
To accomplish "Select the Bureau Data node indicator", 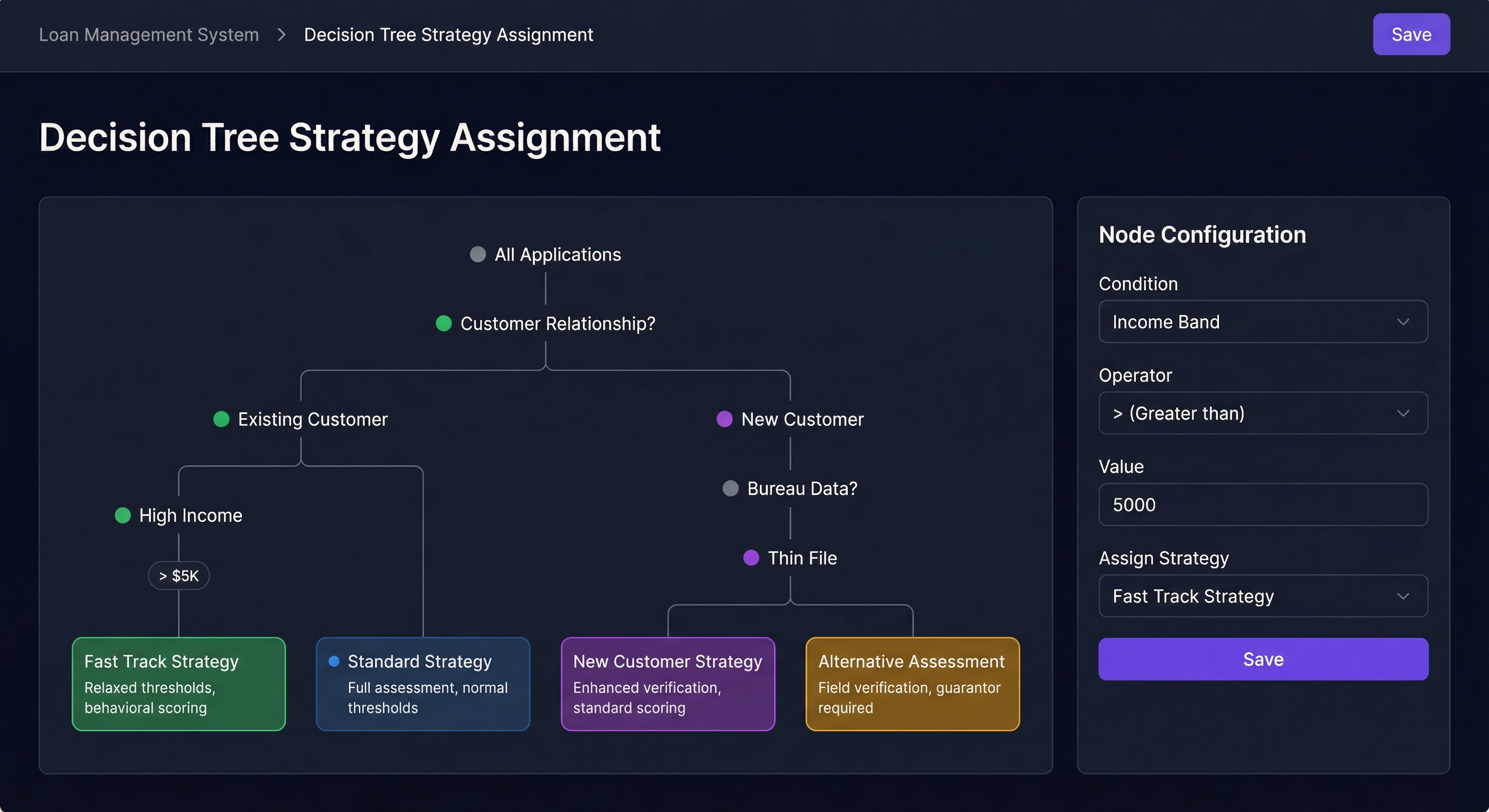I will pos(731,488).
